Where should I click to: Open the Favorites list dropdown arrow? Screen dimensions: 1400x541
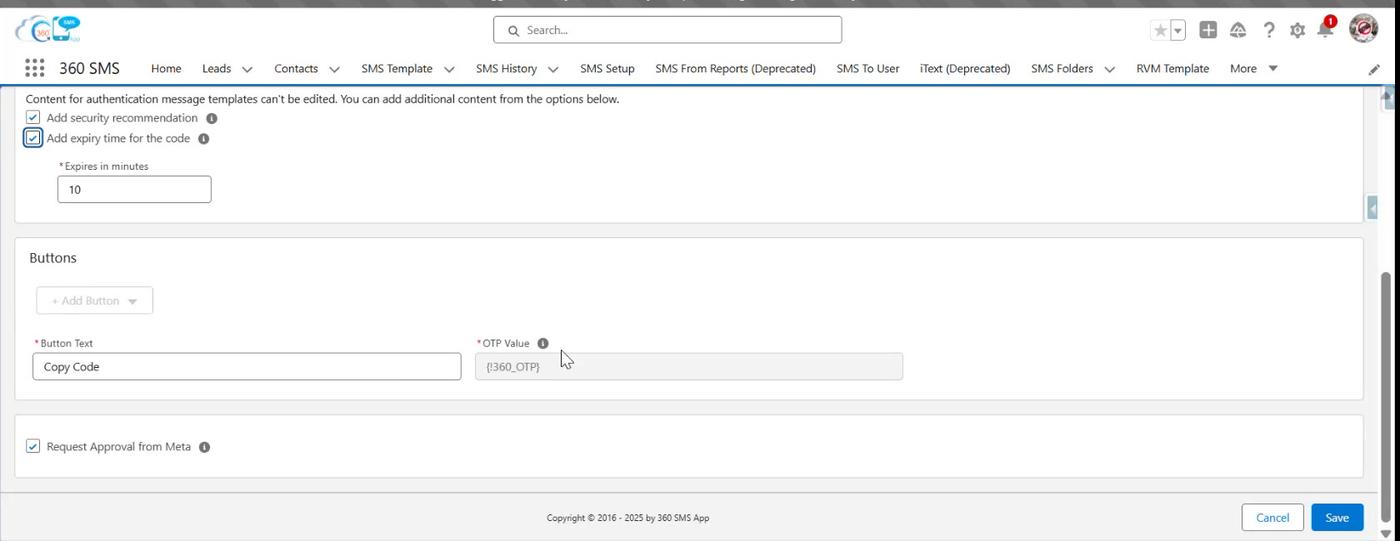(x=1178, y=30)
